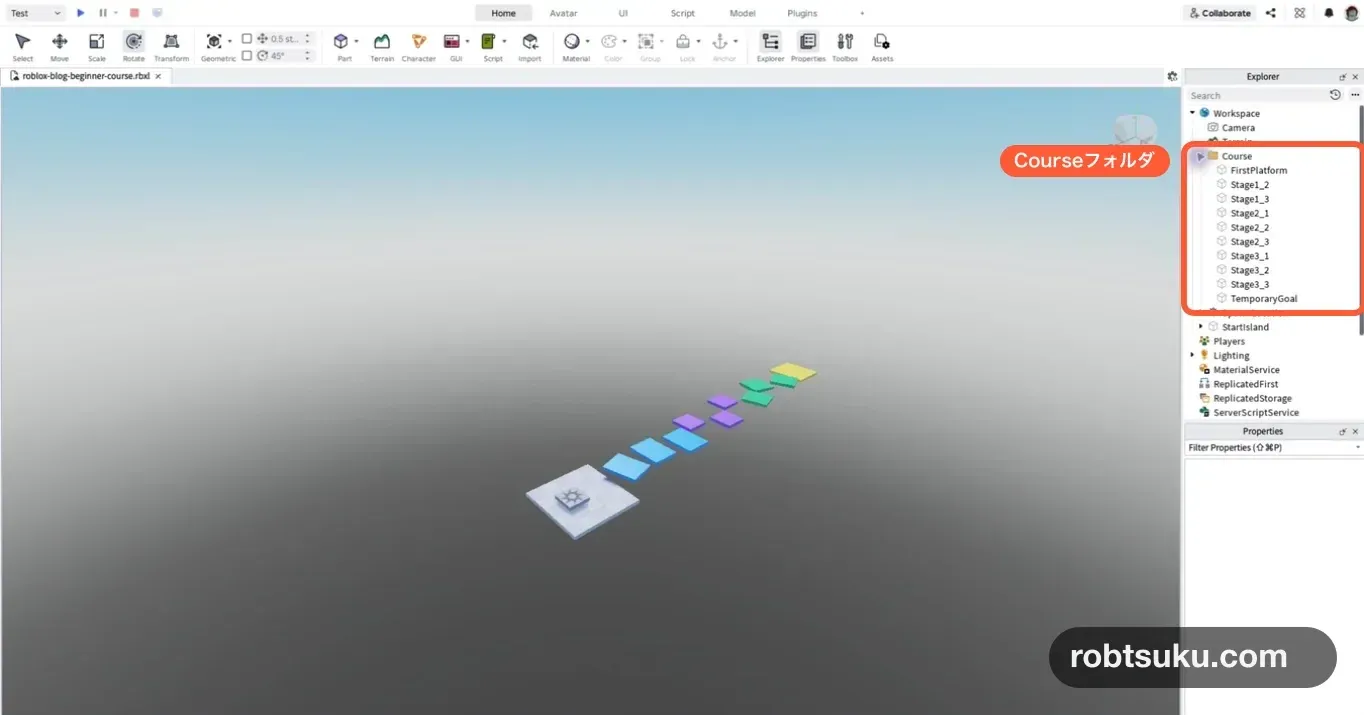Select FirstPlatform in the Explorer

pyautogui.click(x=1258, y=170)
